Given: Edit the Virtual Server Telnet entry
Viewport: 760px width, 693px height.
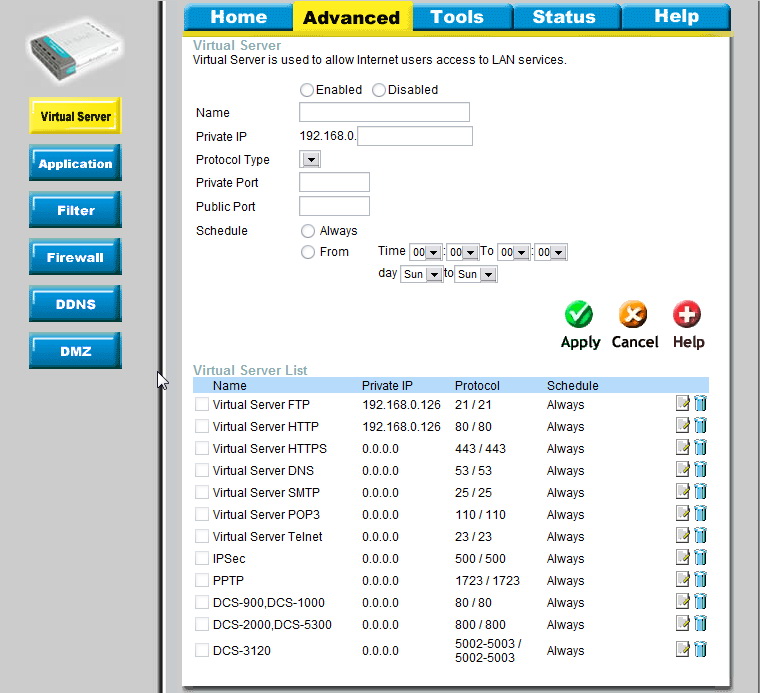Looking at the screenshot, I should point(682,536).
